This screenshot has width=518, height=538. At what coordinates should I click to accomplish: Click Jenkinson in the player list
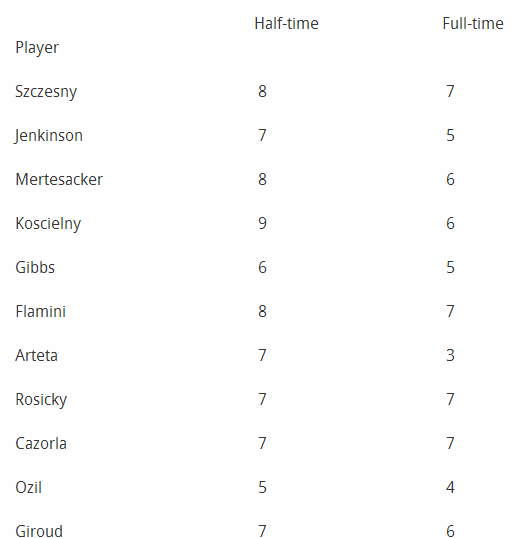point(48,136)
